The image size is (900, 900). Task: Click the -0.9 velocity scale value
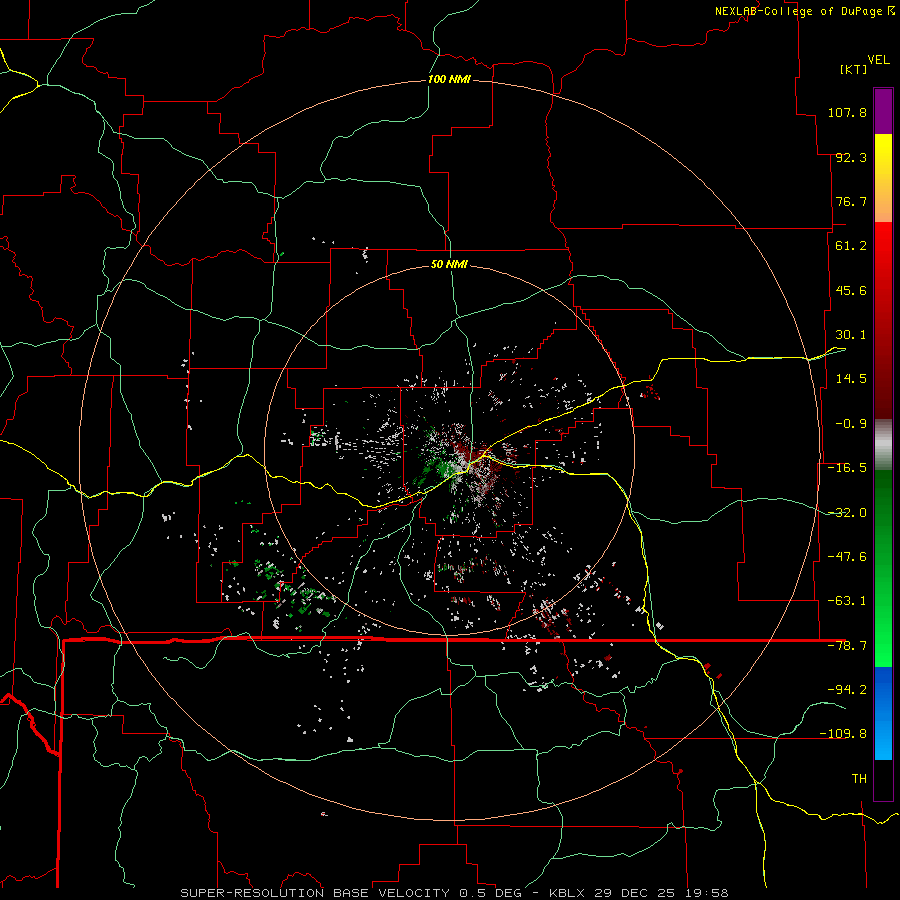(x=851, y=424)
